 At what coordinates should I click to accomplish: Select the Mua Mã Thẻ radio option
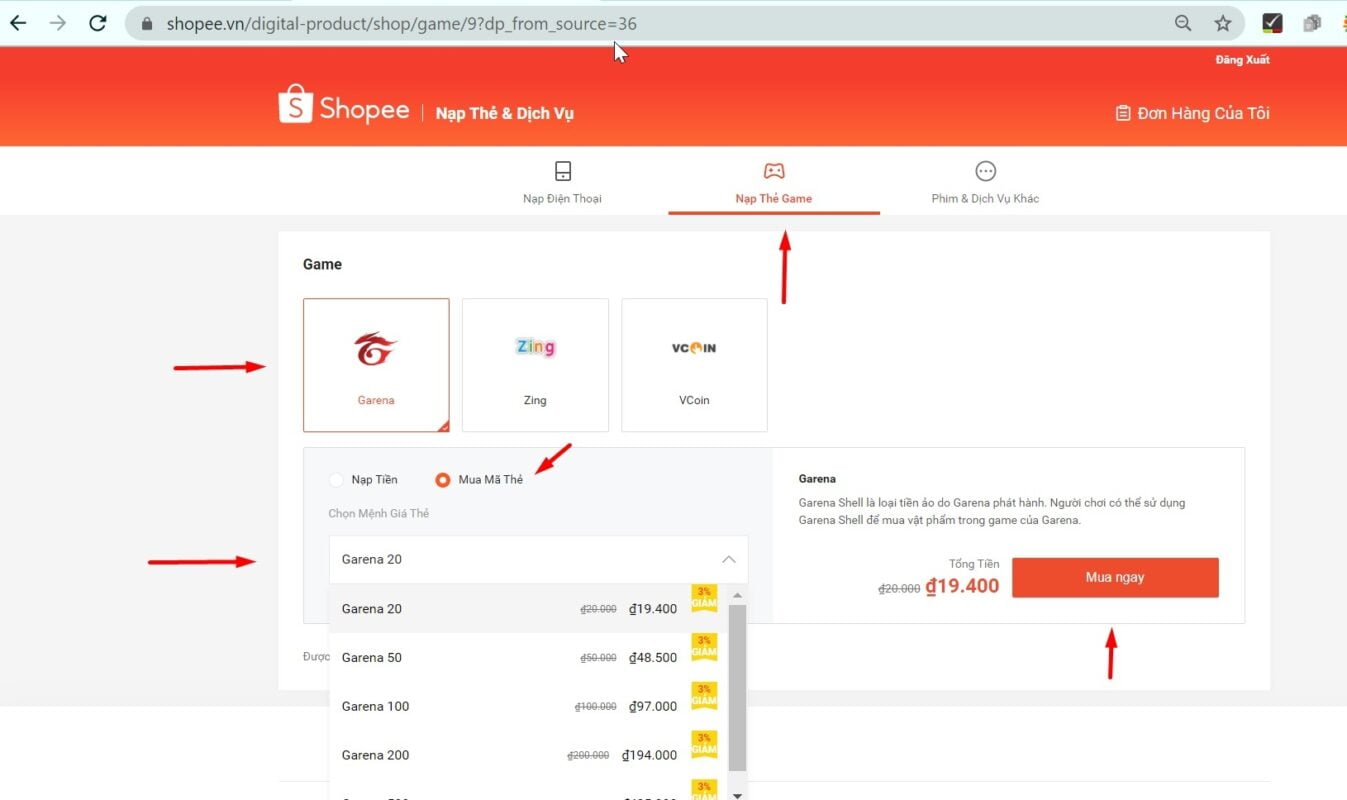[442, 480]
